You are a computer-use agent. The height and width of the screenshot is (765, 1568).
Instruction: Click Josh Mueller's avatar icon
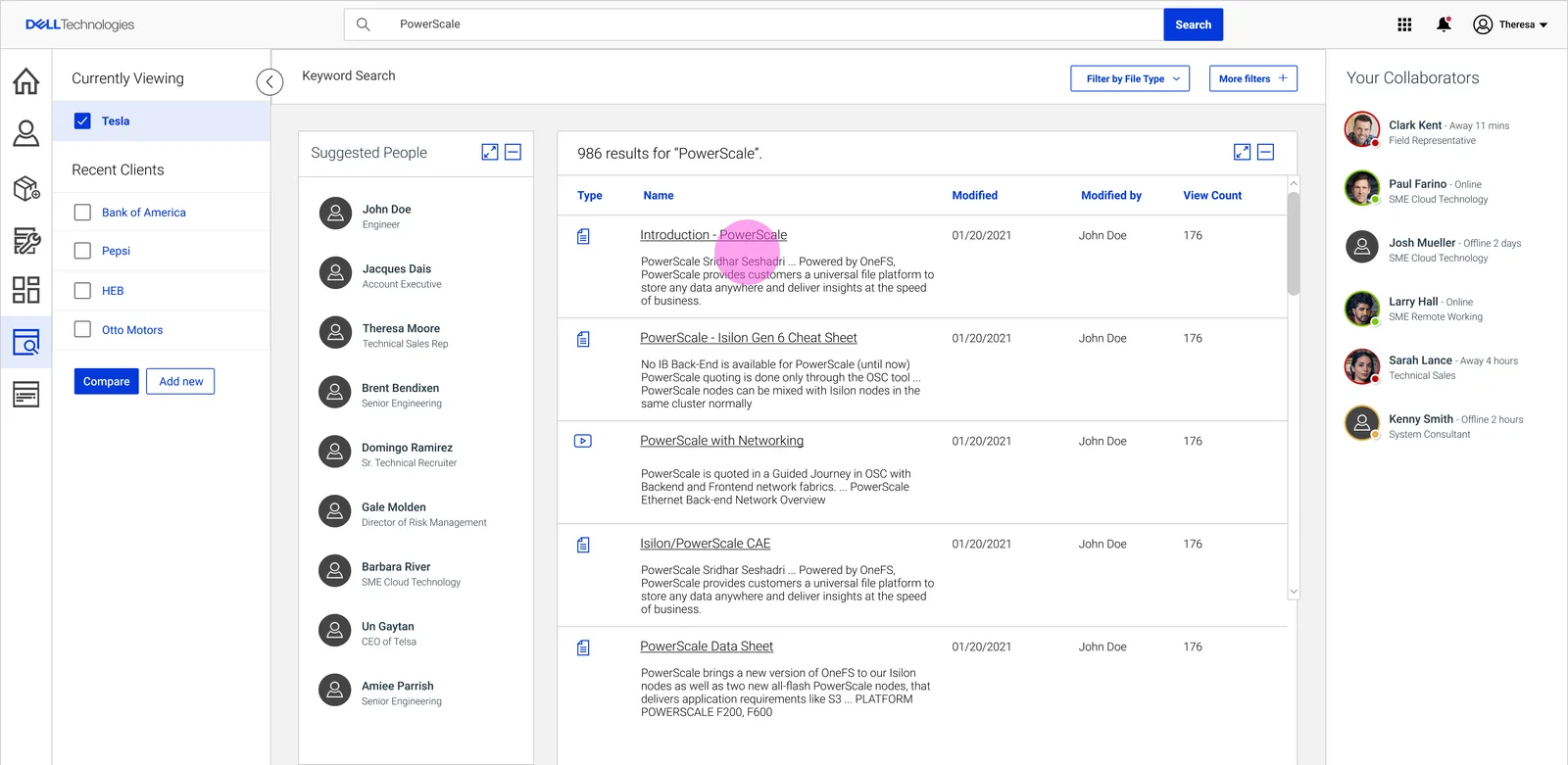1362,247
